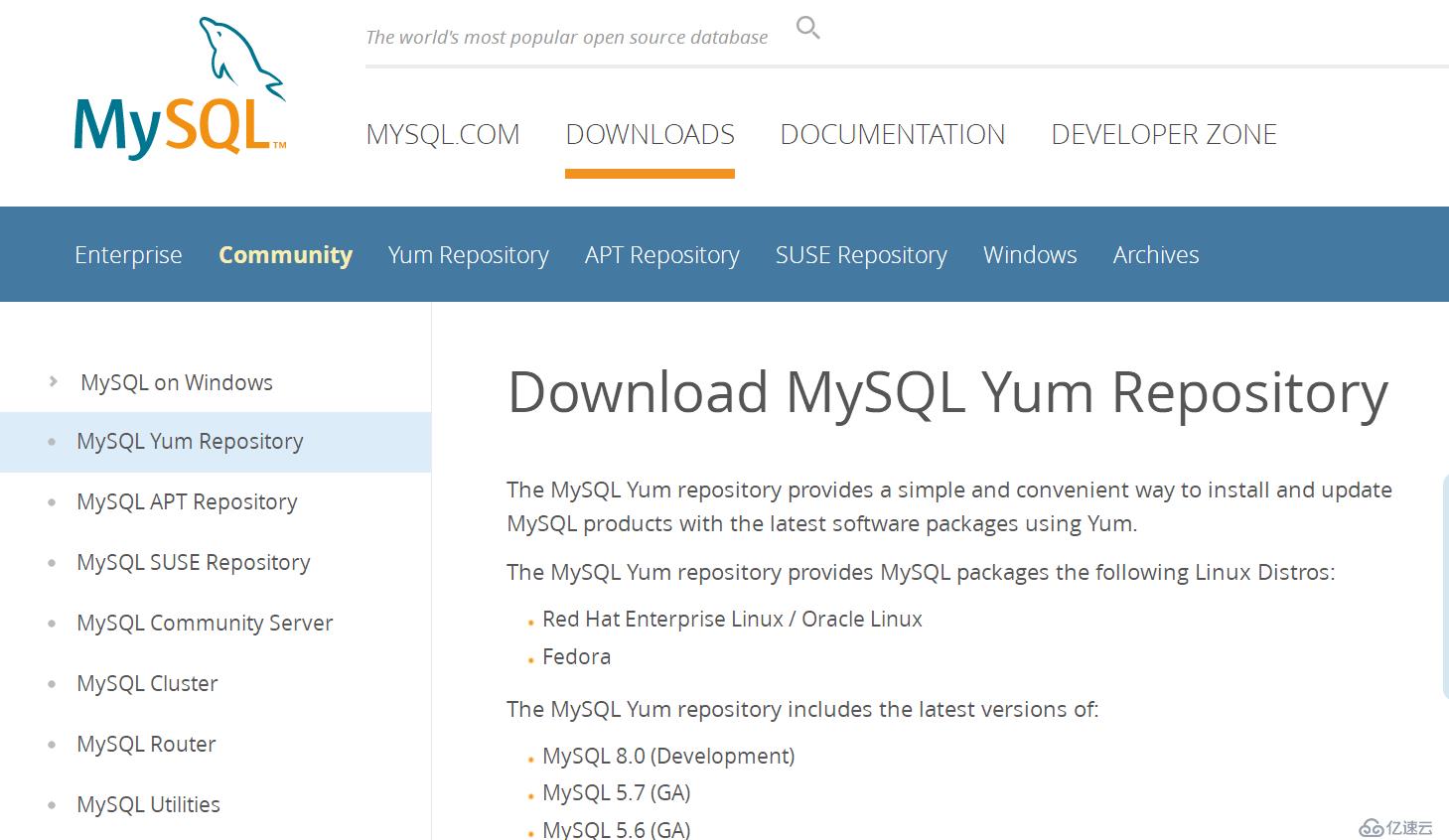Select MySQL Yum Repository sidebar link

[x=190, y=442]
